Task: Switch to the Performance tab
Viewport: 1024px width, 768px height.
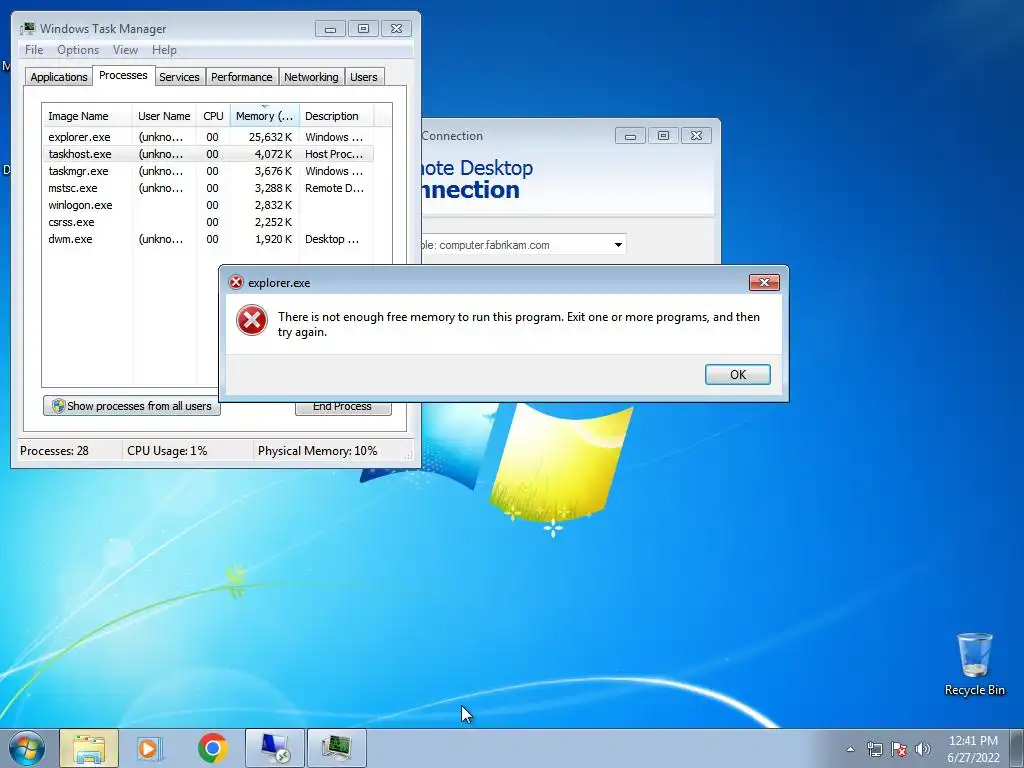Action: click(x=242, y=77)
